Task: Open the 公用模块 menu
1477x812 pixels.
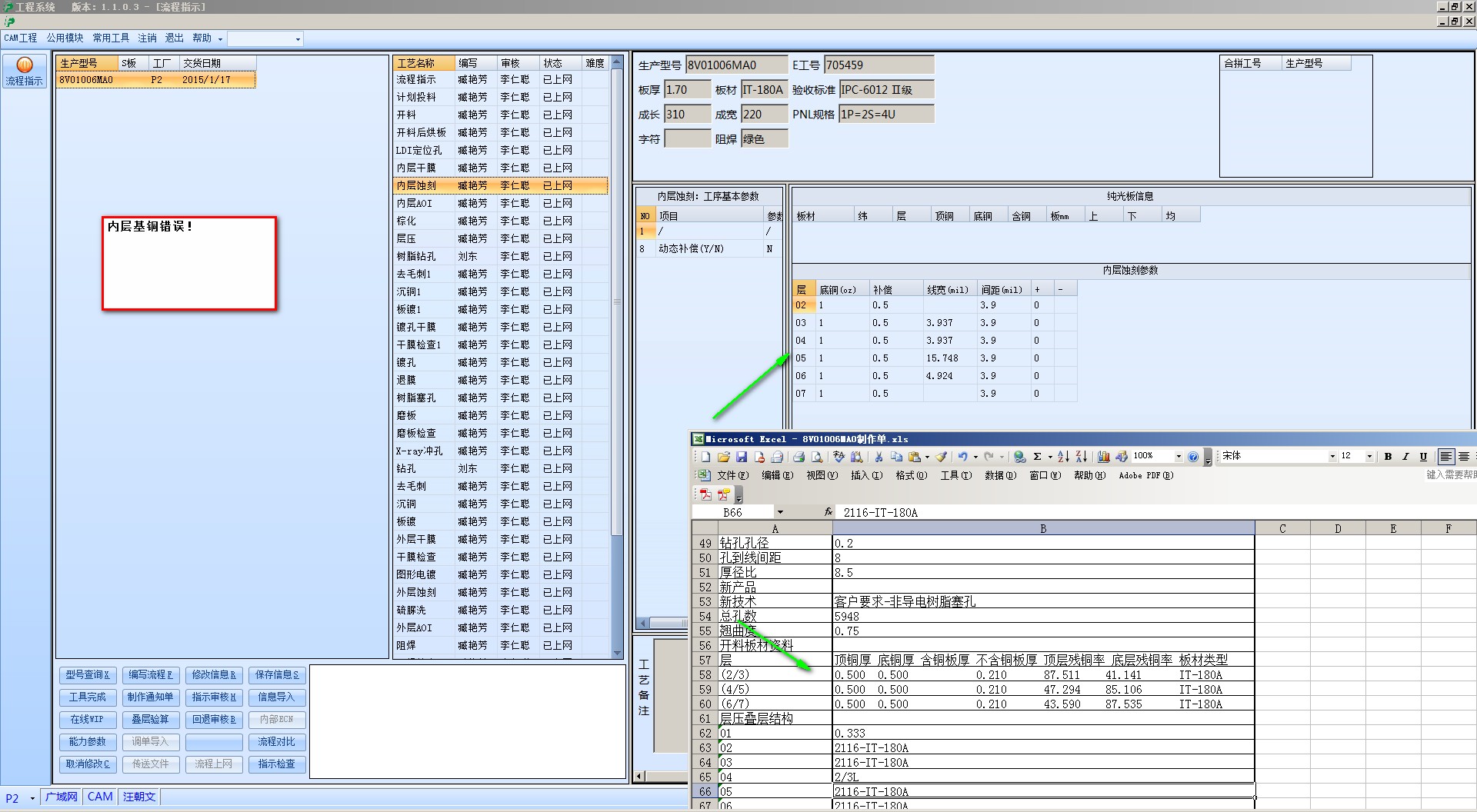Action: 65,38
